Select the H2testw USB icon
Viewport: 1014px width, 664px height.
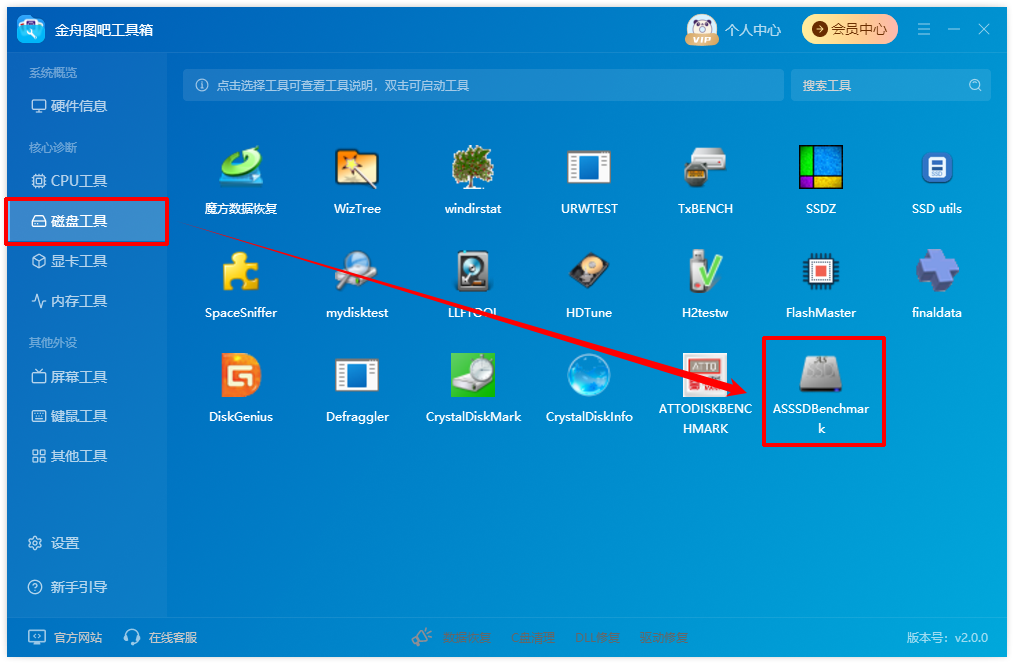705,271
